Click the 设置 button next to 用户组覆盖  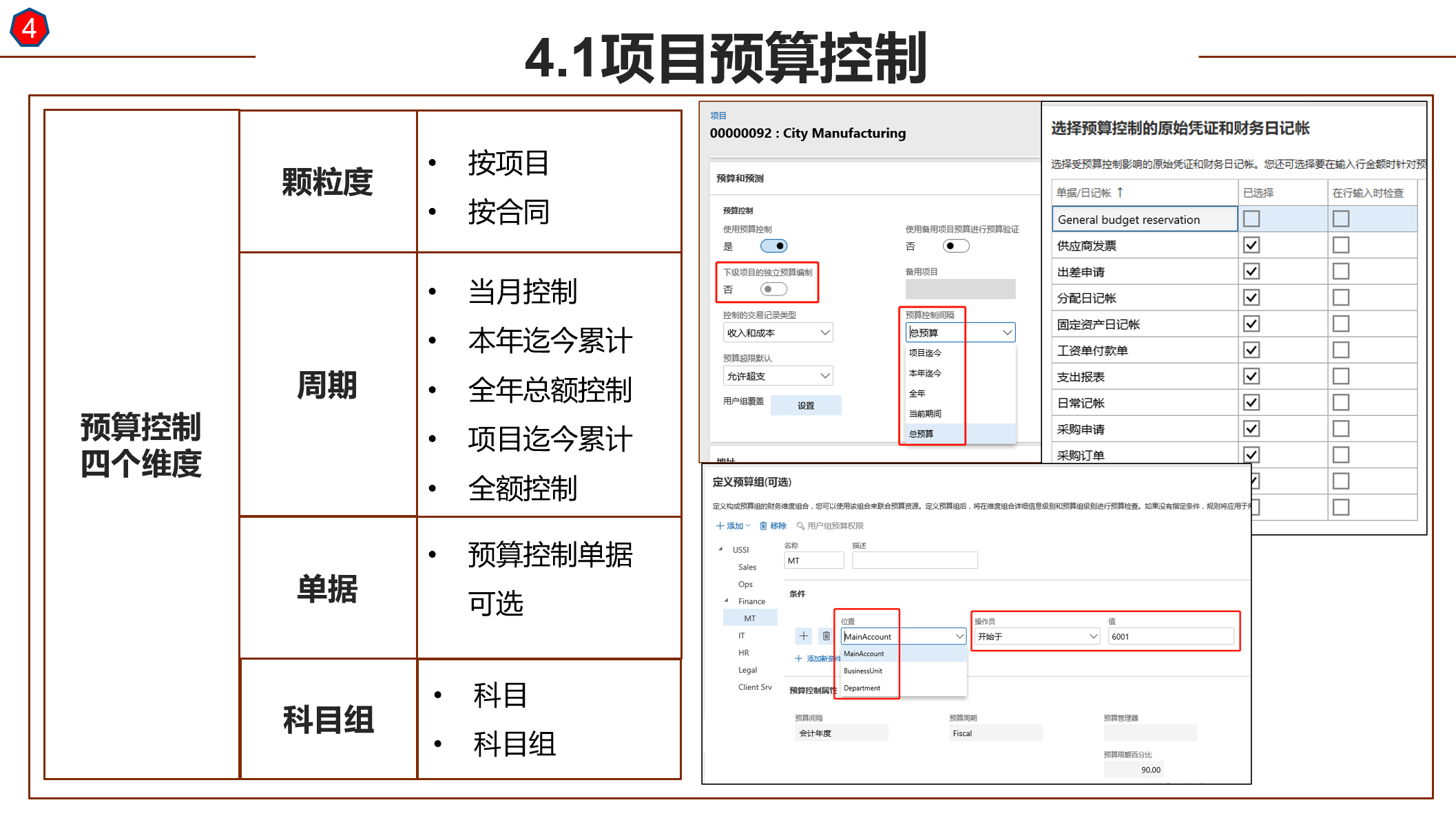(x=806, y=406)
